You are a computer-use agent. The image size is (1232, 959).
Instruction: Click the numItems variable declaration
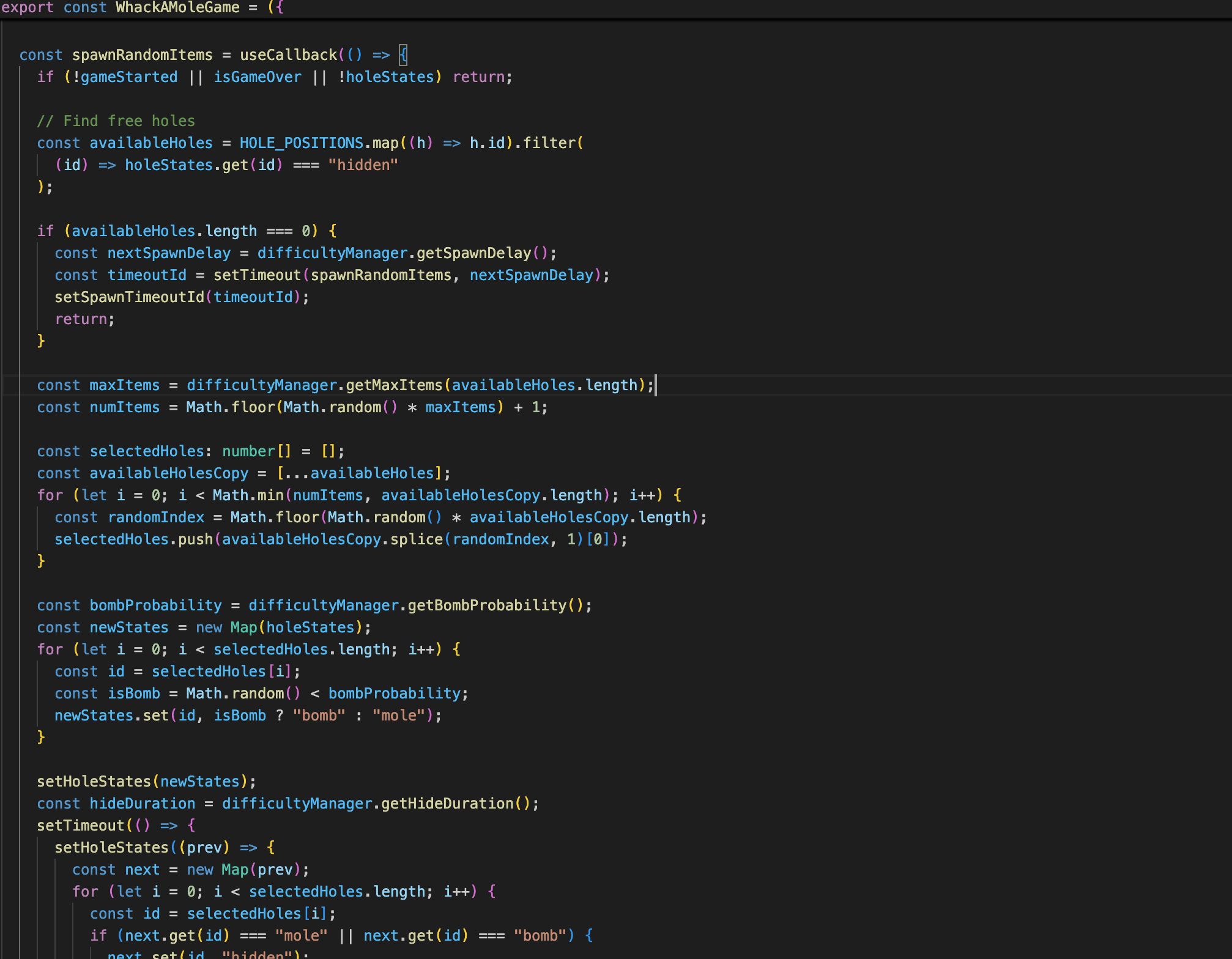point(125,407)
